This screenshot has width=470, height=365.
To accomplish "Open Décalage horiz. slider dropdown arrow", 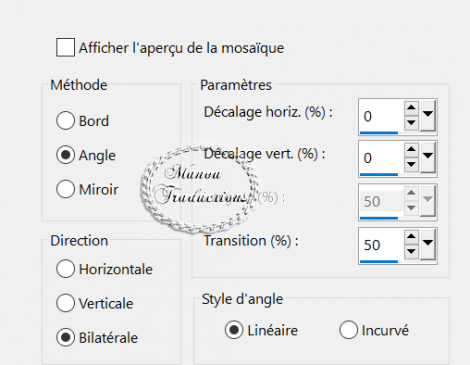I will pyautogui.click(x=428, y=116).
